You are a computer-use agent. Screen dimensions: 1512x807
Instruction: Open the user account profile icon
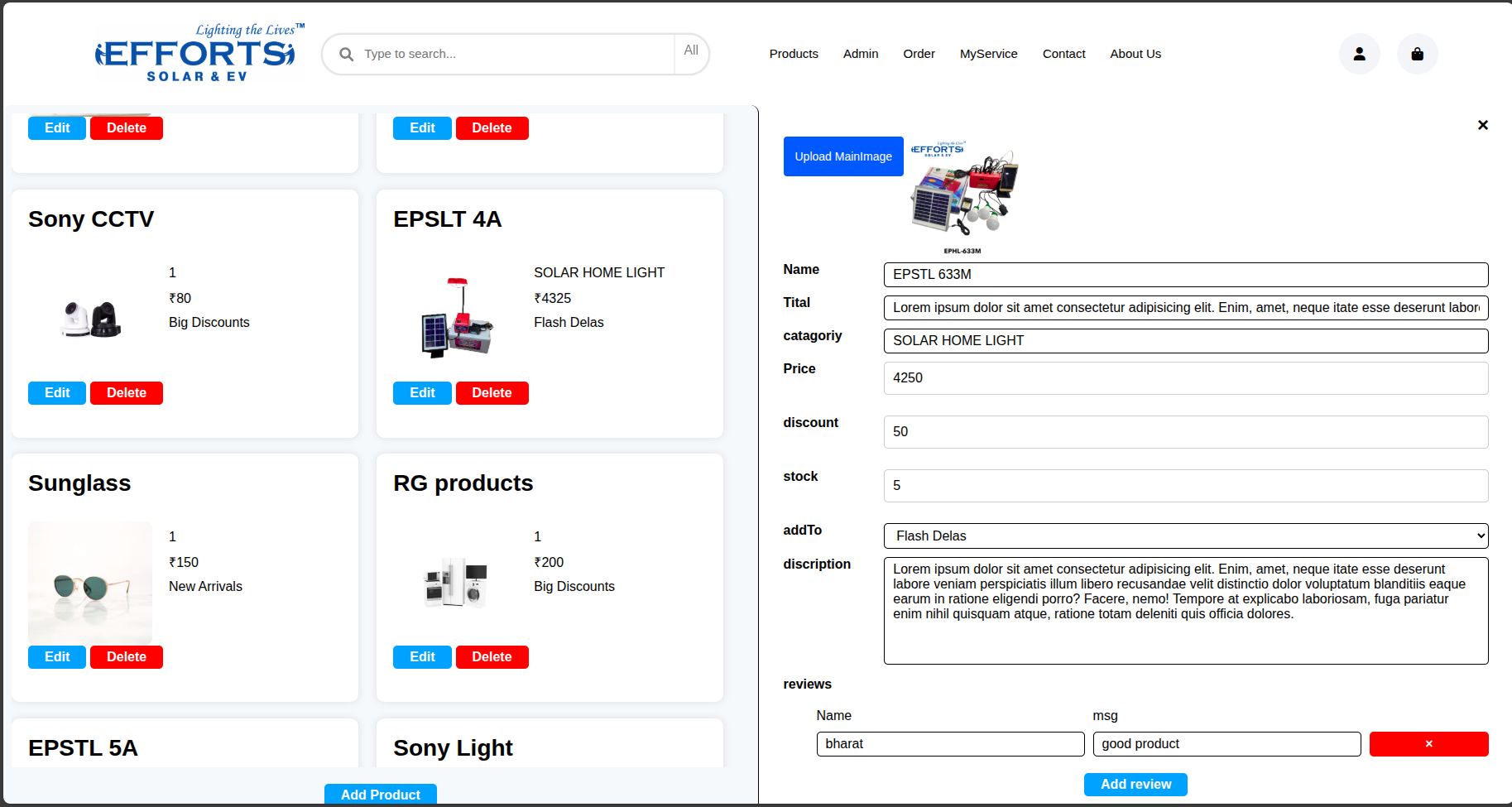coord(1359,54)
